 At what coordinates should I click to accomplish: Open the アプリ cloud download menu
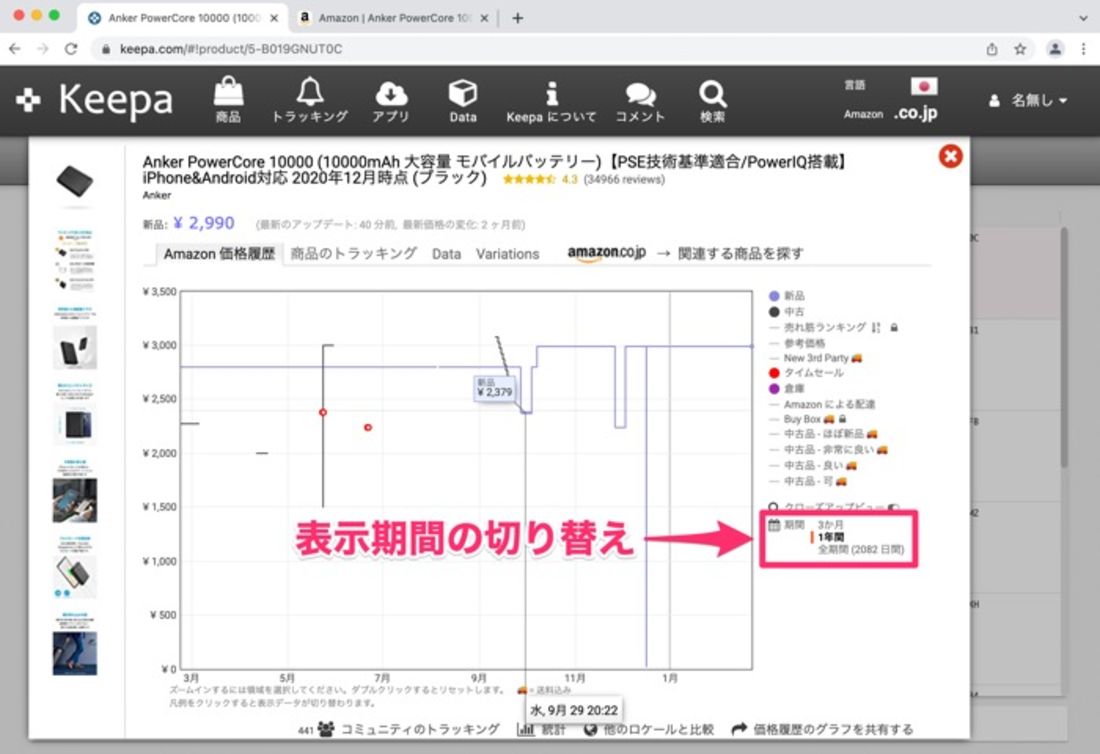(391, 100)
